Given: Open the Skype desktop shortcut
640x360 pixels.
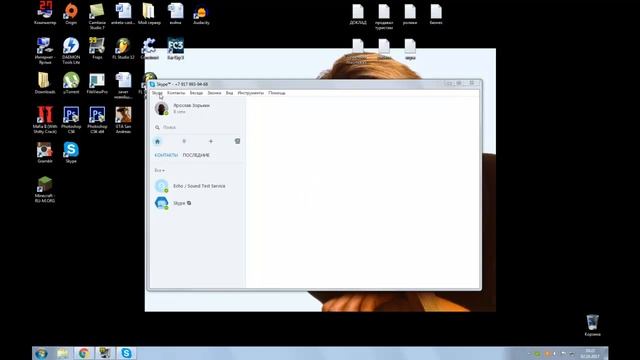Looking at the screenshot, I should tap(71, 152).
